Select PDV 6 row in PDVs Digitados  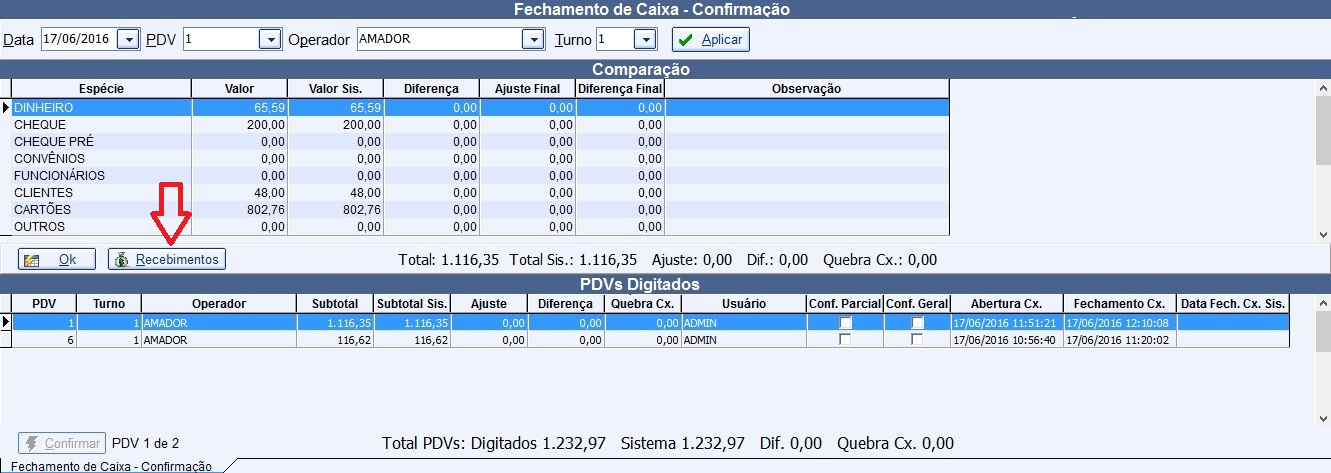pyautogui.click(x=200, y=340)
